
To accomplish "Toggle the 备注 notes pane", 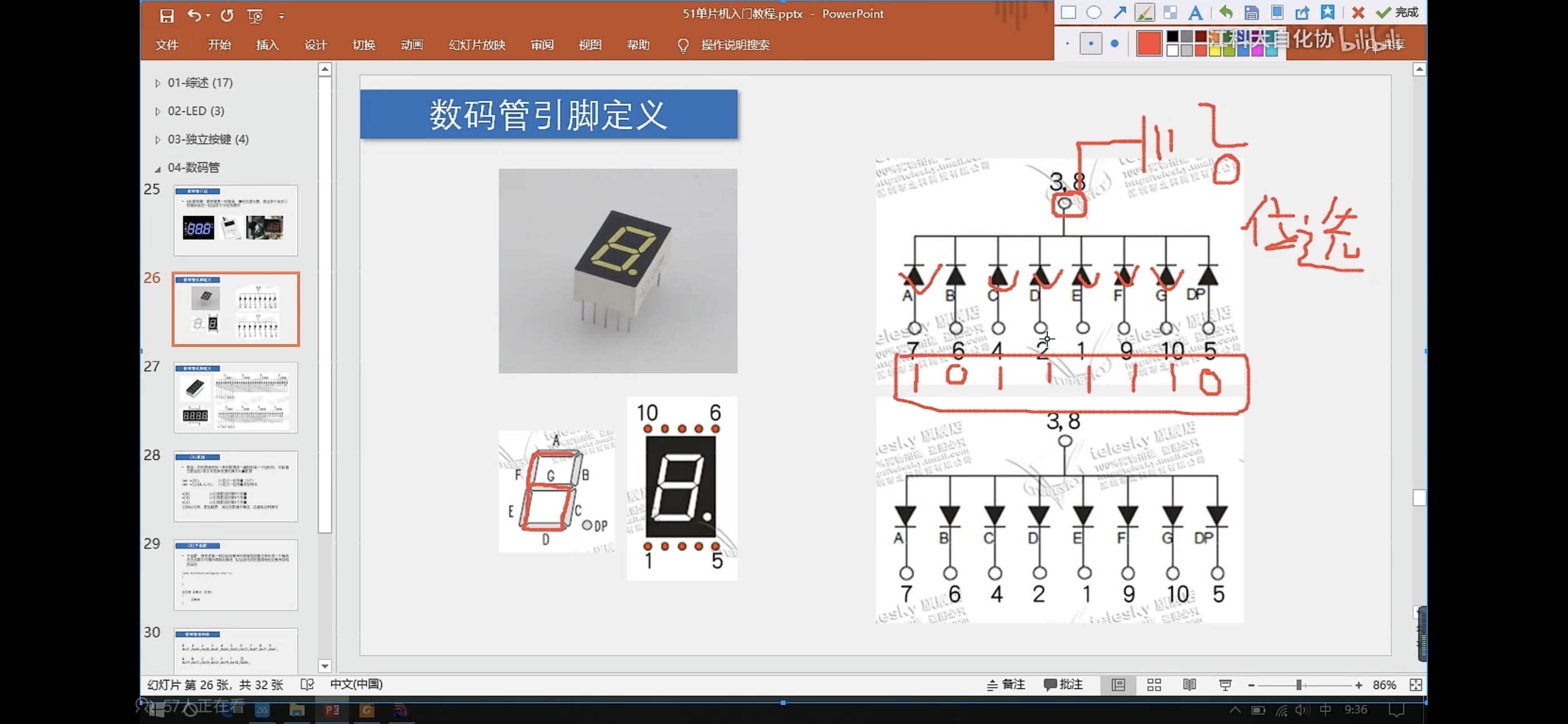I will pos(1006,684).
